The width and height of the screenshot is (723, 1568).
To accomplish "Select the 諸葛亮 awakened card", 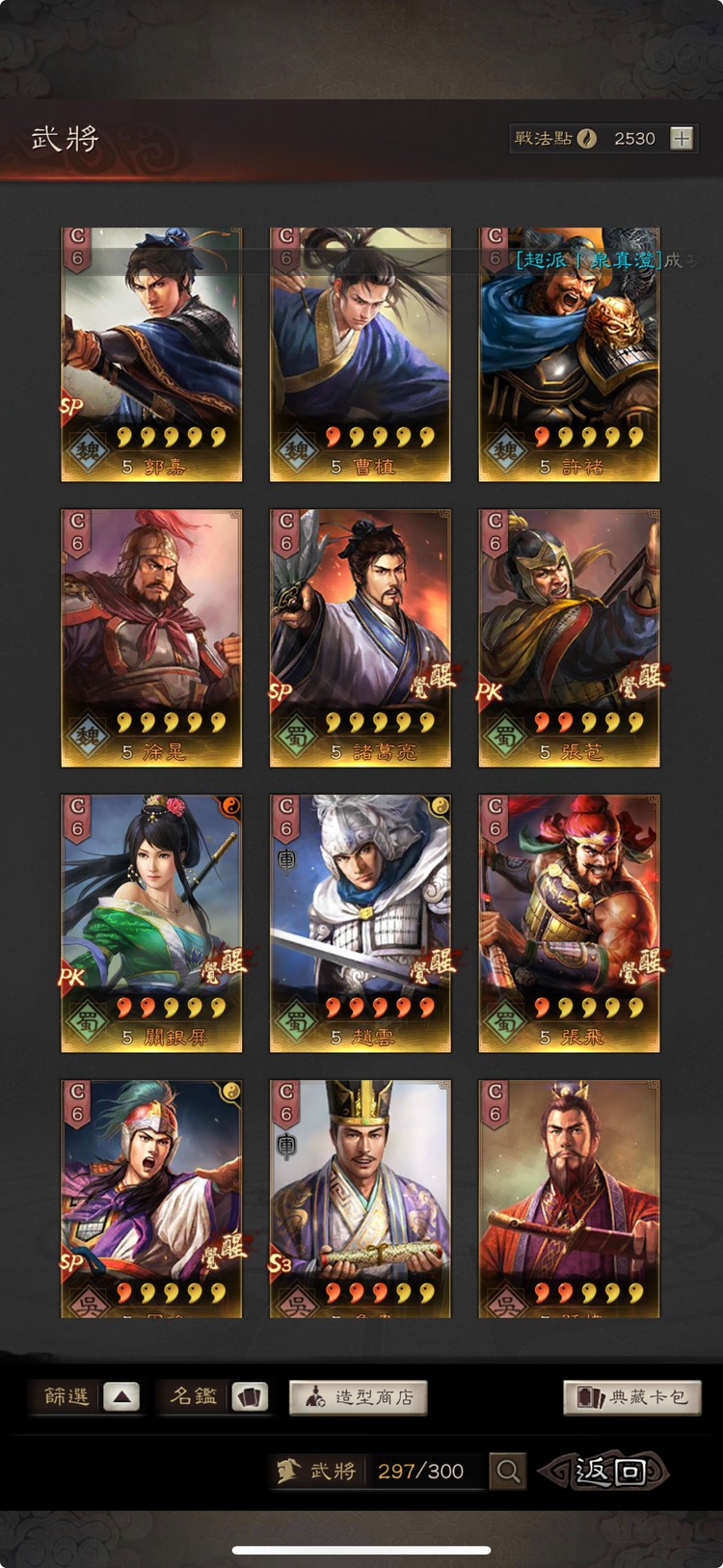I will click(361, 638).
